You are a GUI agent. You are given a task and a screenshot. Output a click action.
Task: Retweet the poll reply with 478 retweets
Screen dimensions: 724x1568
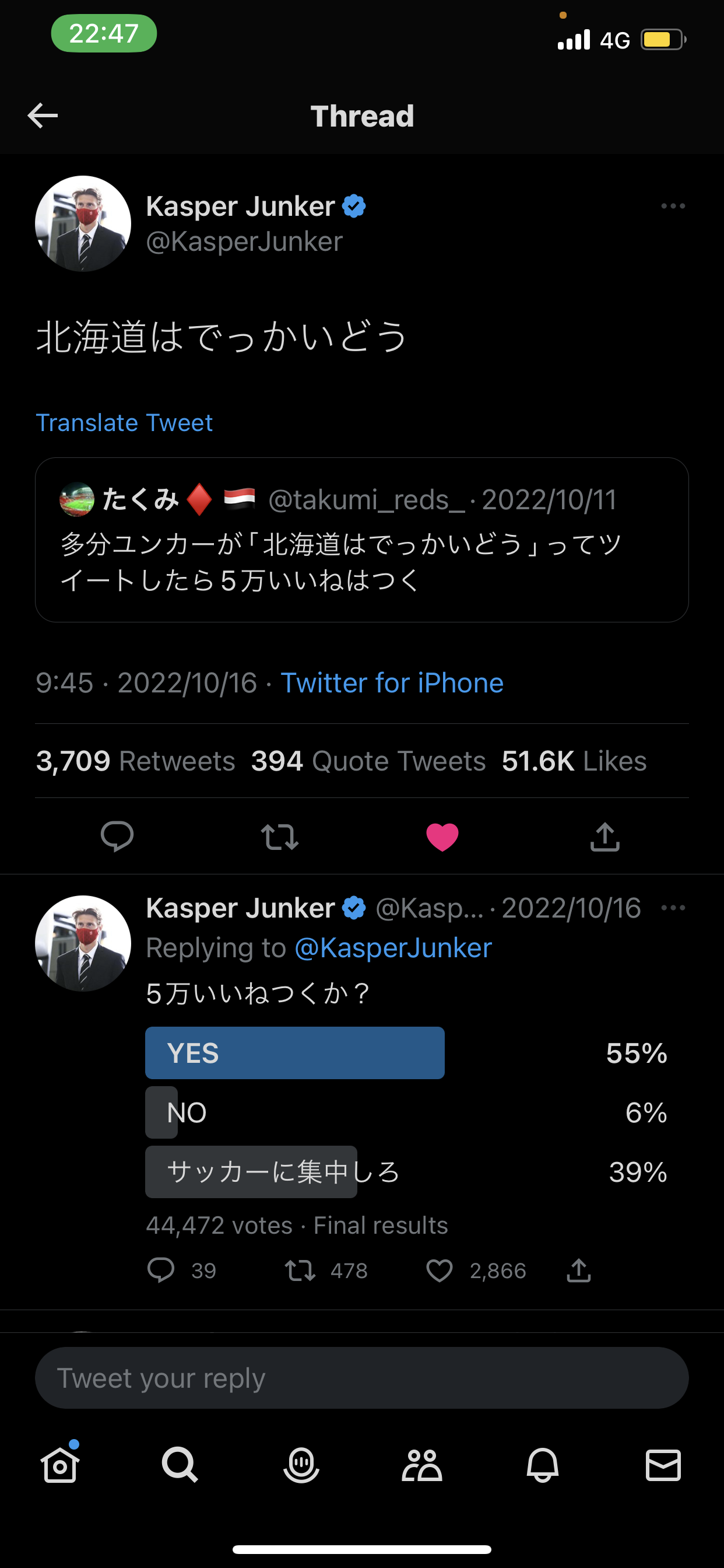301,1270
